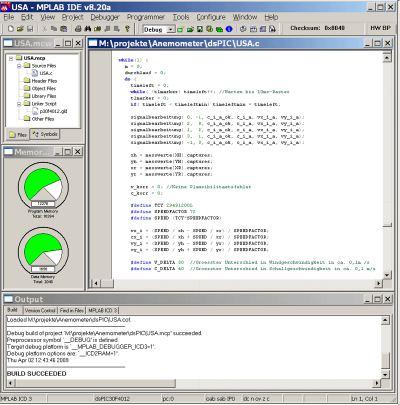400x405 pixels.
Task: Click the code editor up scroll arrow
Action: (x=387, y=58)
